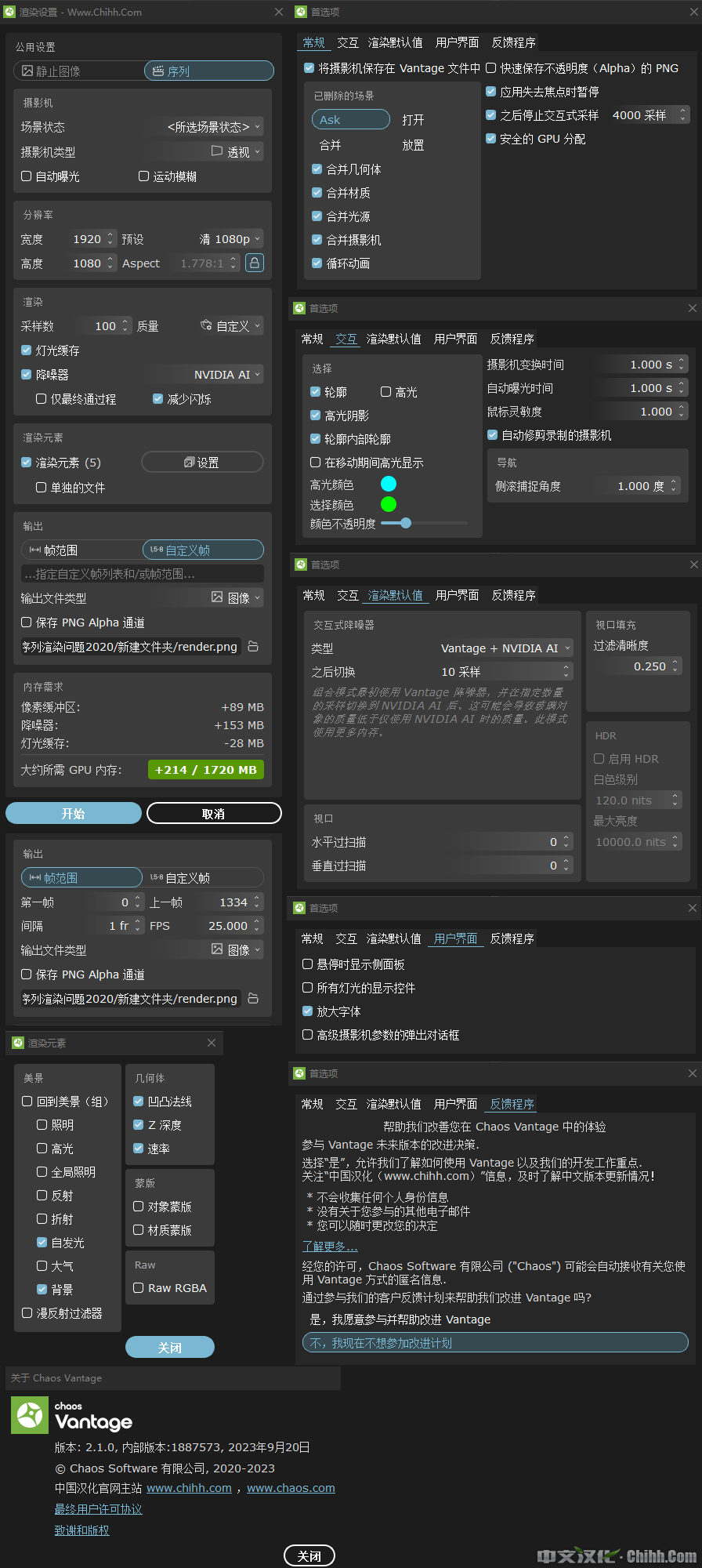Click the 渲染元素 window title icon

click(18, 1043)
